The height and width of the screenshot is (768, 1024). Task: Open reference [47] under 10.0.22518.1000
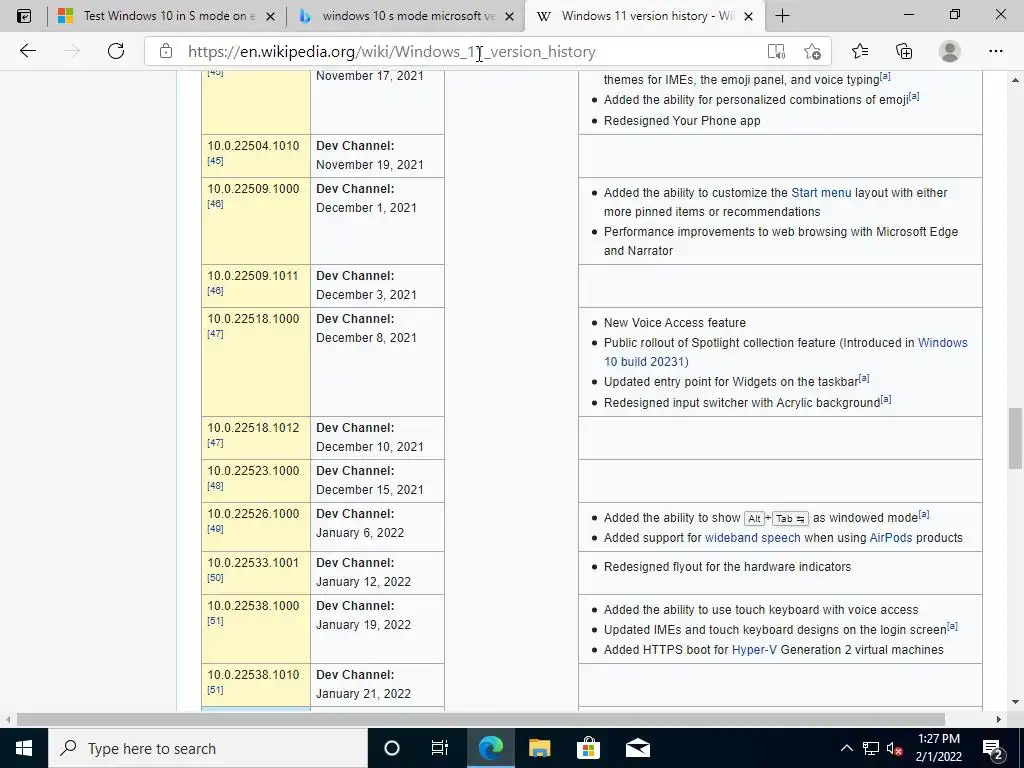pos(216,334)
